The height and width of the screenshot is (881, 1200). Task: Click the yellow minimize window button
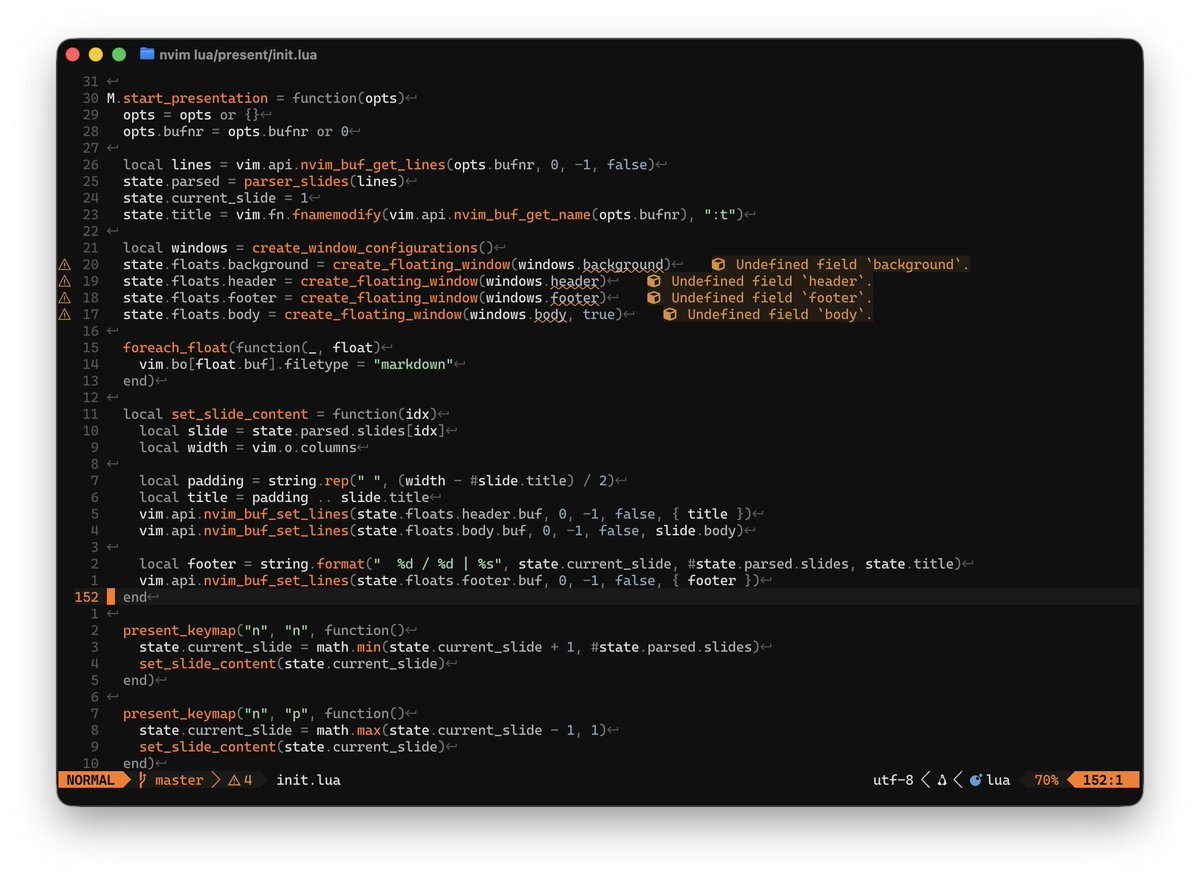pyautogui.click(x=96, y=54)
